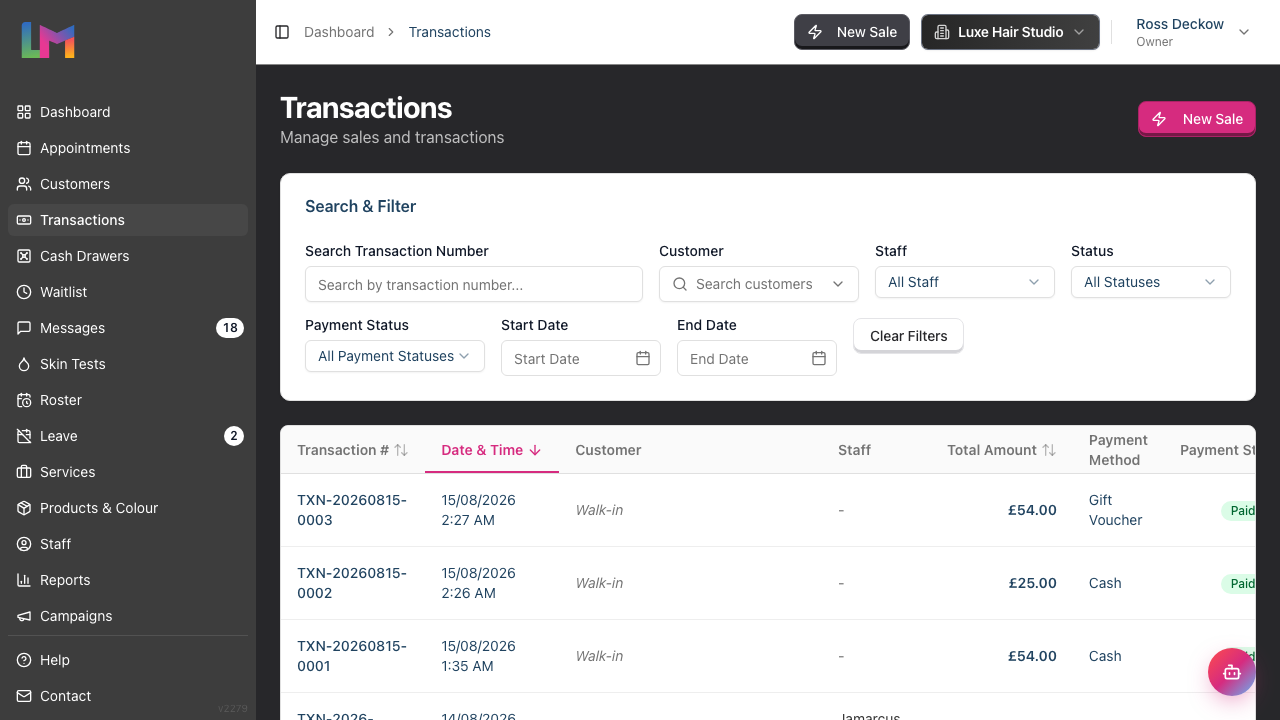Click the Cash Drawers icon

24,256
